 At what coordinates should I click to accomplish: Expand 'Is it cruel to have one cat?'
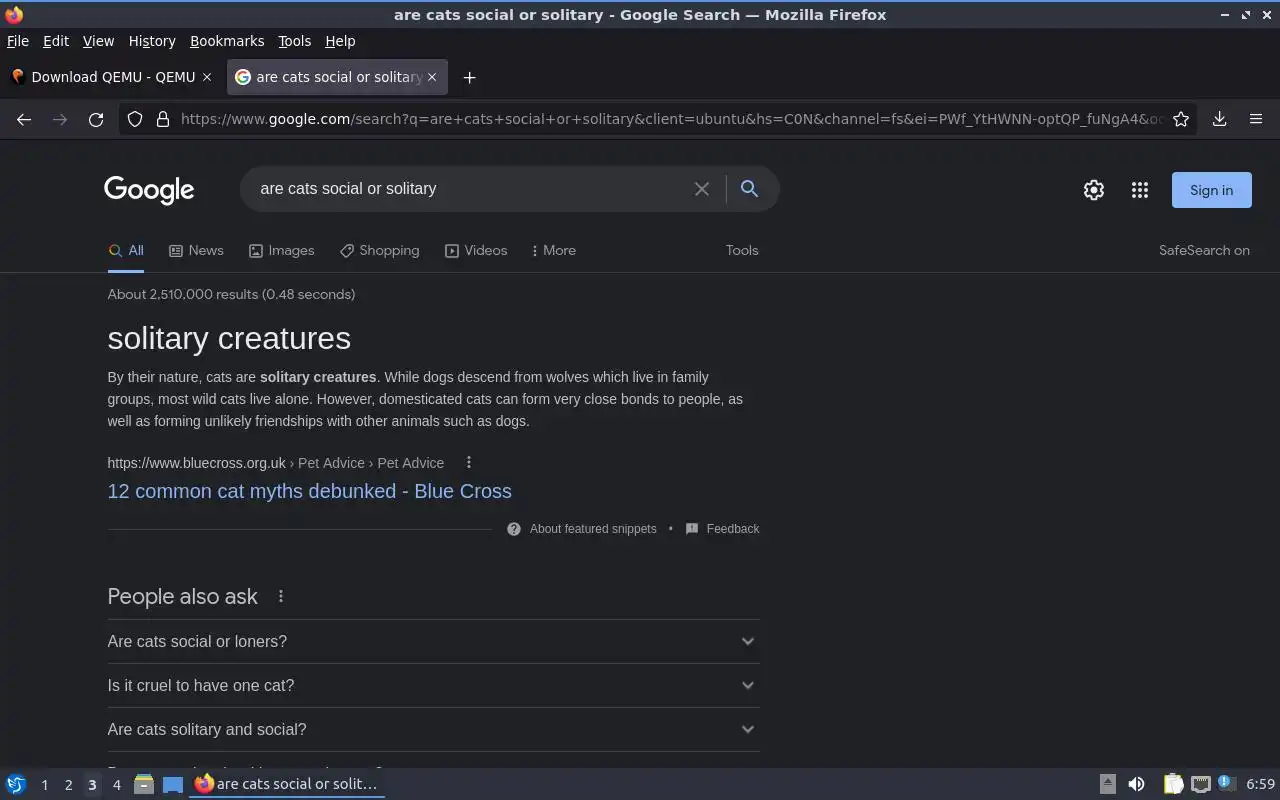pyautogui.click(x=433, y=685)
